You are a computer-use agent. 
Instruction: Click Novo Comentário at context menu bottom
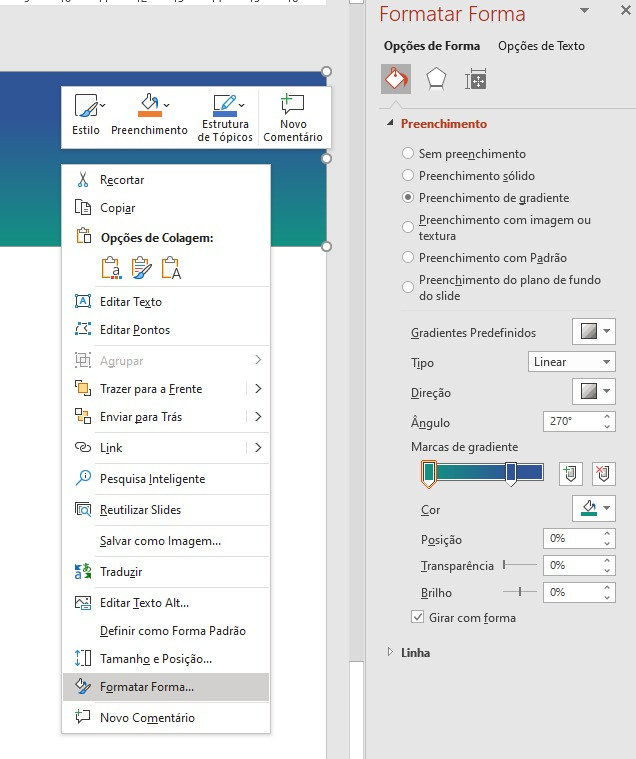(x=166, y=718)
